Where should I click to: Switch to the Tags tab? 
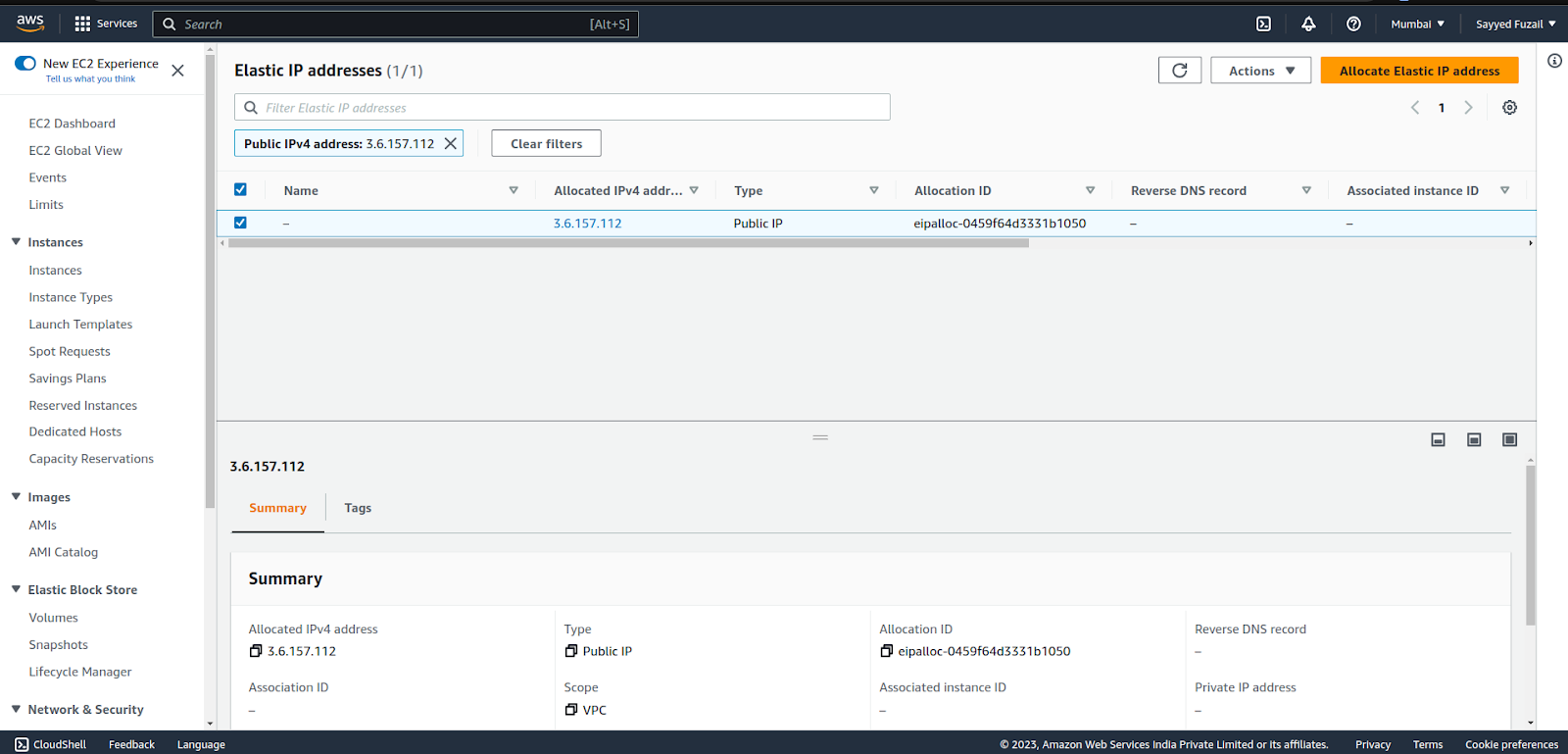tap(358, 508)
